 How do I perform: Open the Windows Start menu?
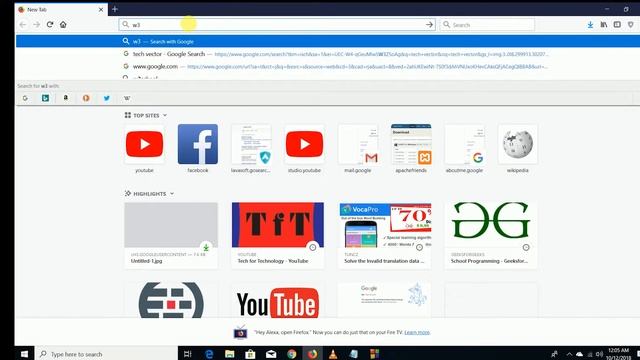24,354
